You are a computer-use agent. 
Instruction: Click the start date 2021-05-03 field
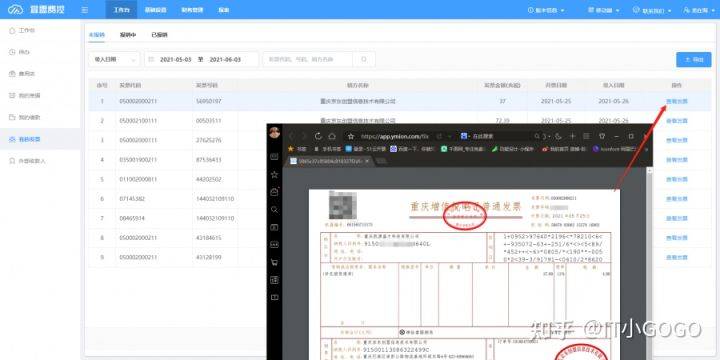tap(175, 60)
